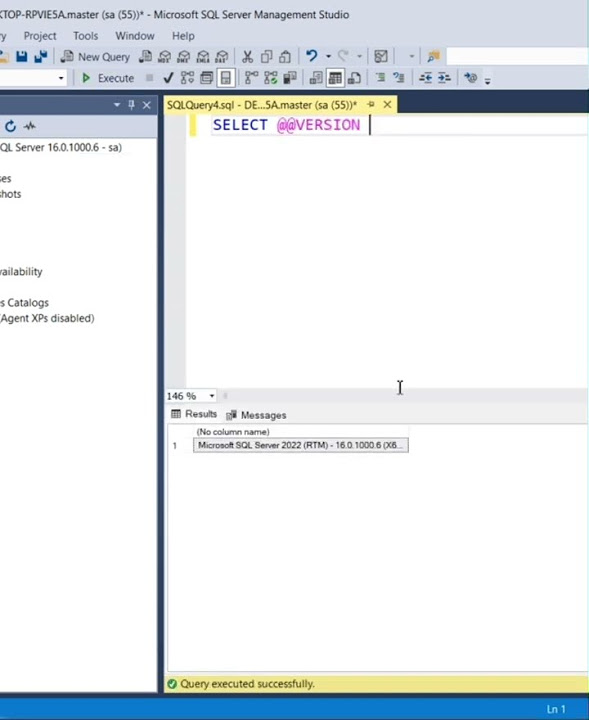Toggle Include Live Query Statistics icon
The width and height of the screenshot is (589, 720).
(x=270, y=78)
